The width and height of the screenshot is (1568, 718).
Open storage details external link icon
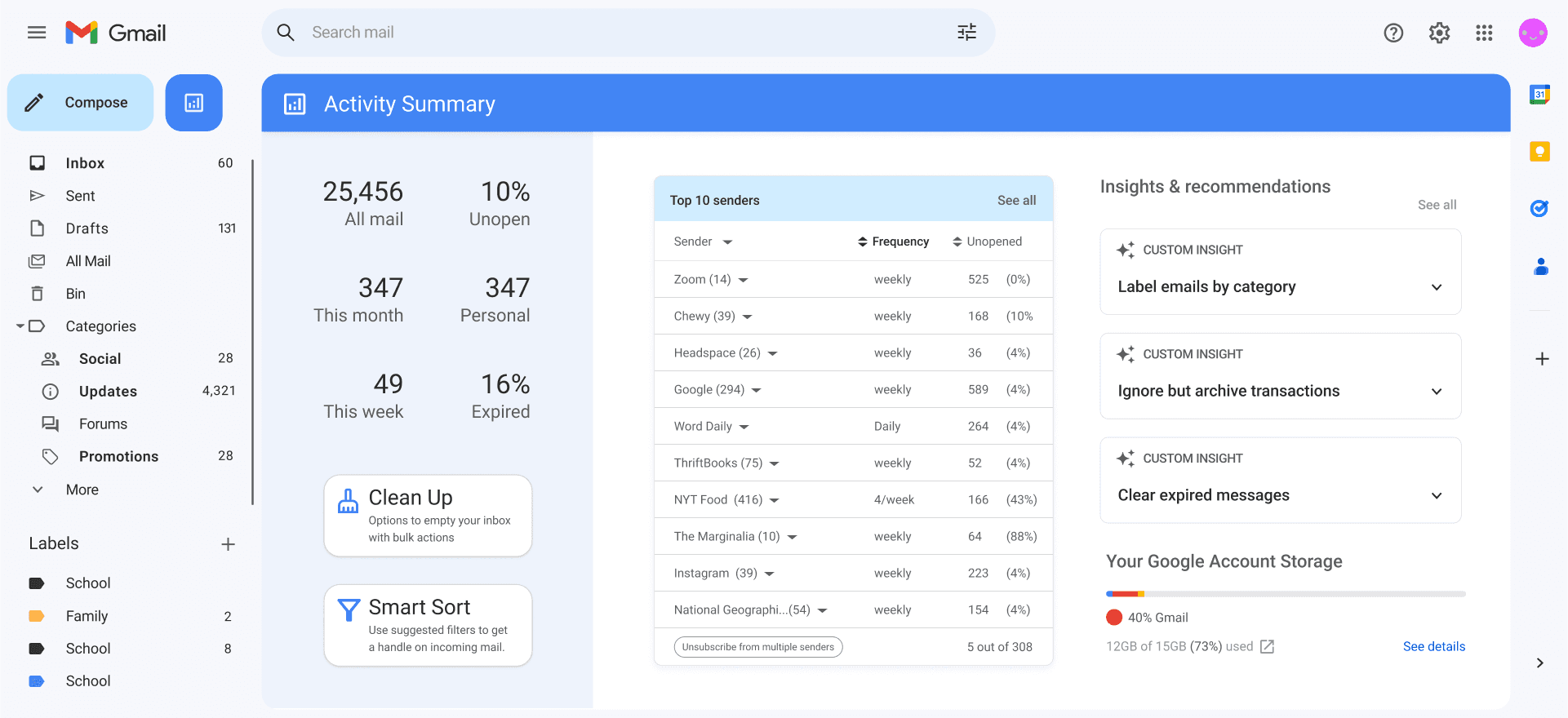(1267, 646)
